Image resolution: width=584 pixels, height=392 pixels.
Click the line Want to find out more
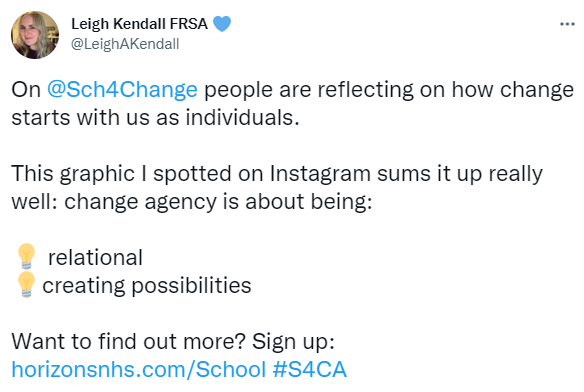pos(129,342)
